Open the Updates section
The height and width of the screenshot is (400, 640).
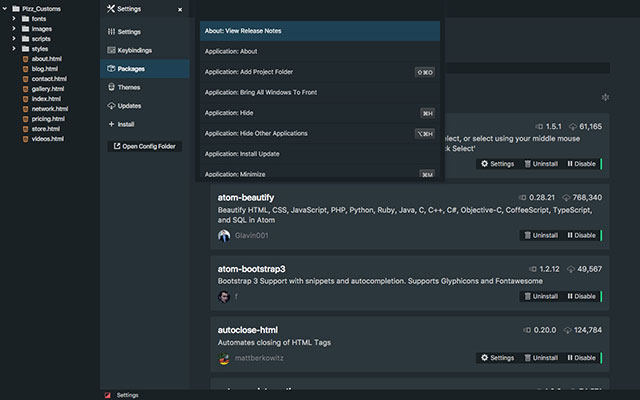pos(144,106)
